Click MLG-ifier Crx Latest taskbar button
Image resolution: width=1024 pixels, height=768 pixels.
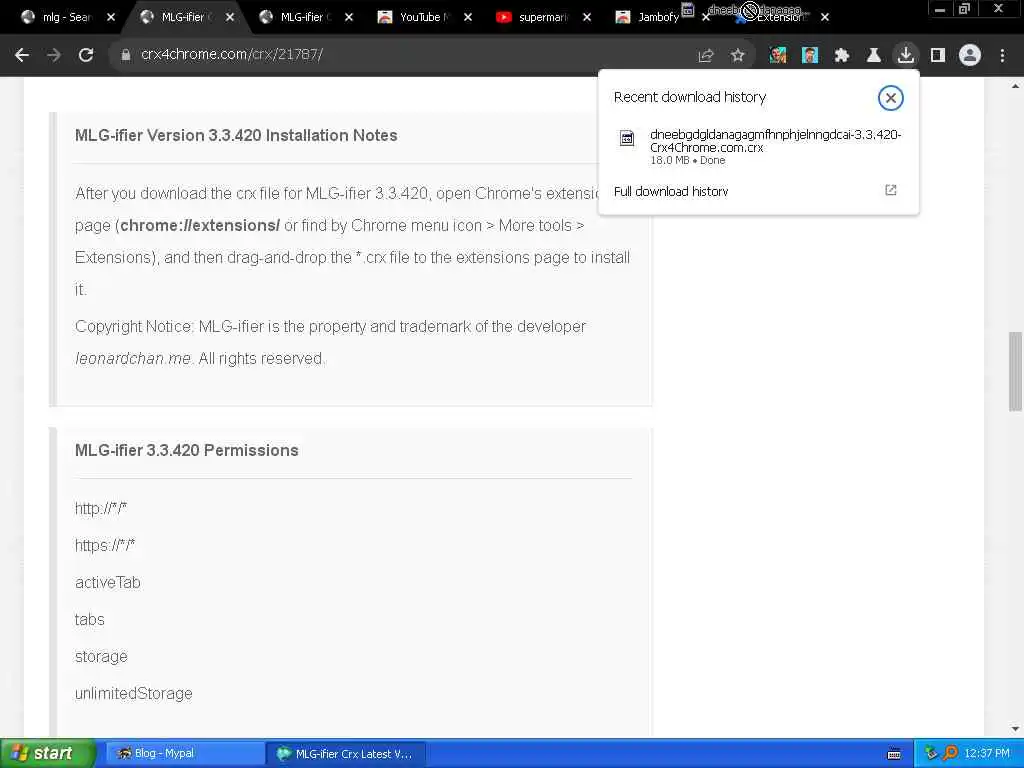pyautogui.click(x=346, y=754)
